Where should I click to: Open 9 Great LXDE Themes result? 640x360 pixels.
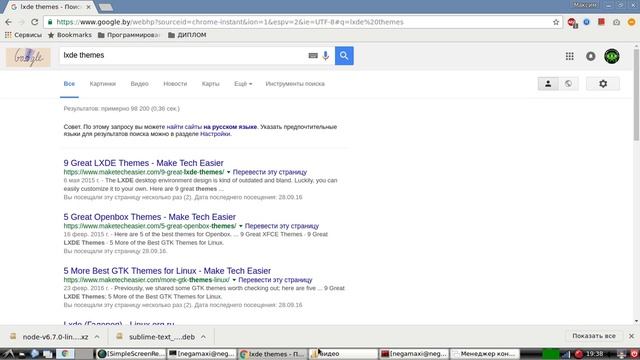144,163
